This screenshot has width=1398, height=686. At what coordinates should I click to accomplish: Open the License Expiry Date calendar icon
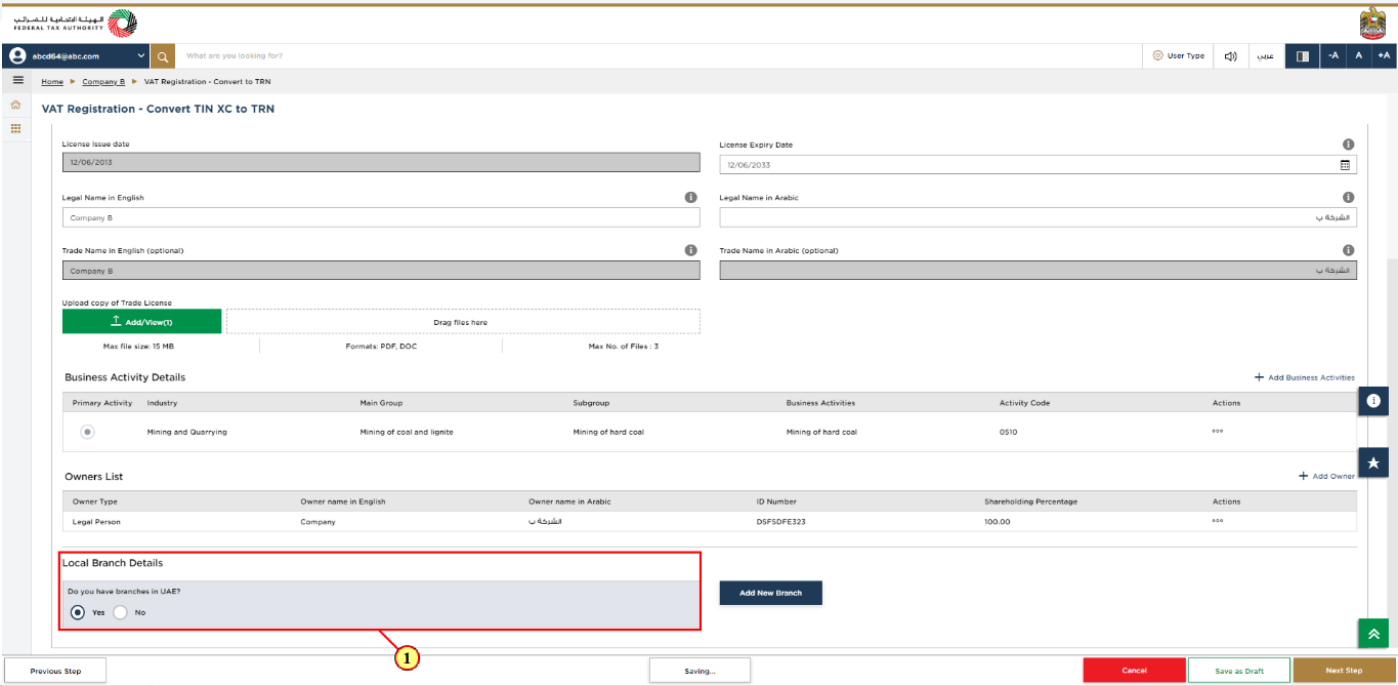[x=1345, y=165]
